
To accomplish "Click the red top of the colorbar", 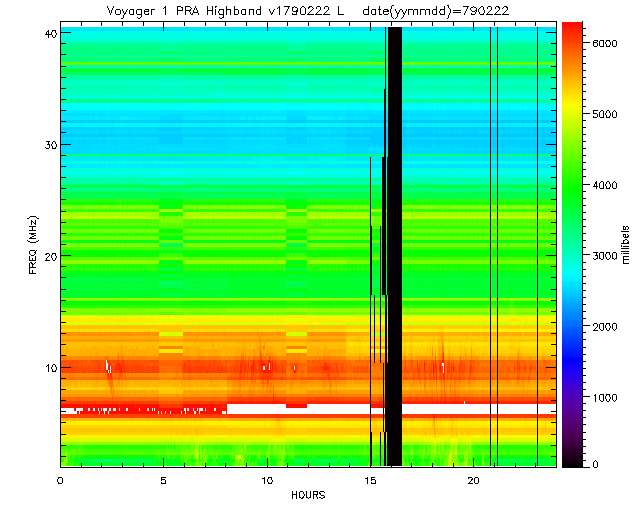I will 573,28.
